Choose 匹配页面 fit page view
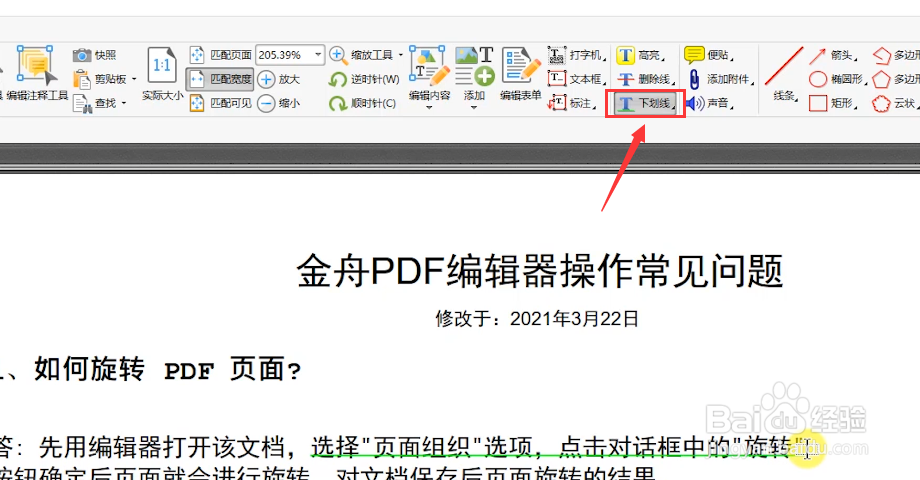Viewport: 920px width, 480px height. [x=221, y=55]
